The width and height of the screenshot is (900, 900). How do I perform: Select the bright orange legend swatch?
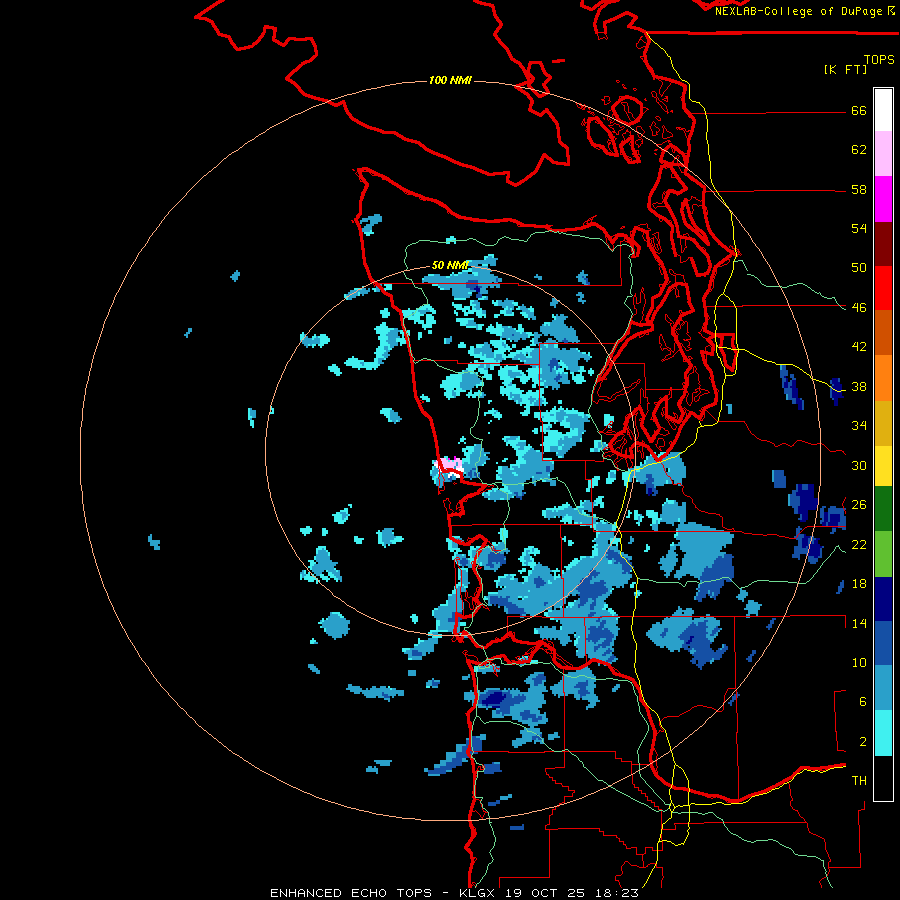click(883, 378)
